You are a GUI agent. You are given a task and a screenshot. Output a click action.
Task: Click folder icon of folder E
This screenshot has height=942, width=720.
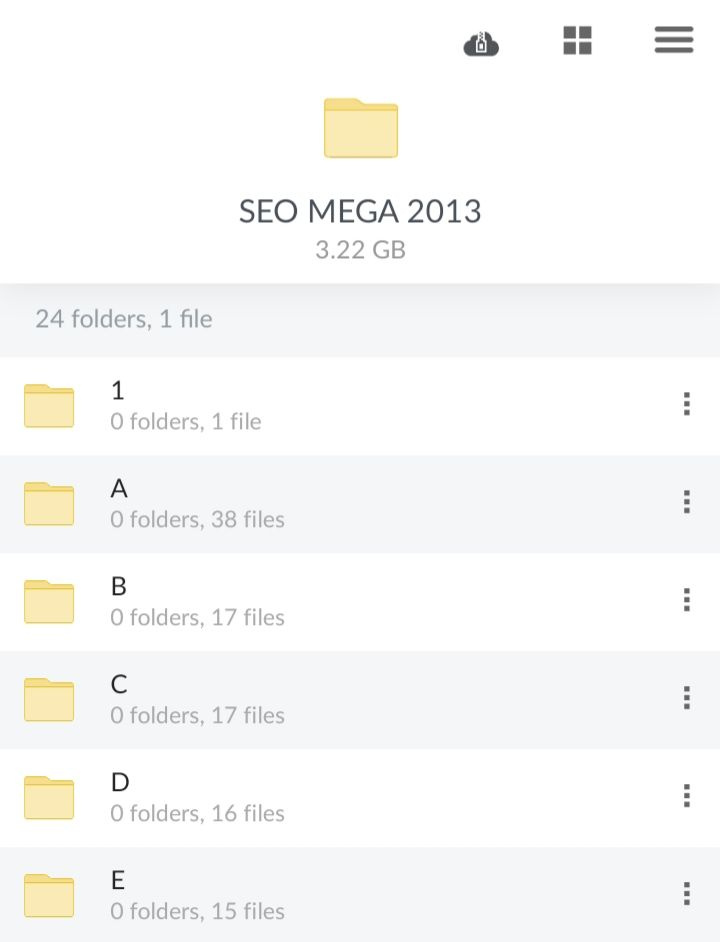point(49,895)
